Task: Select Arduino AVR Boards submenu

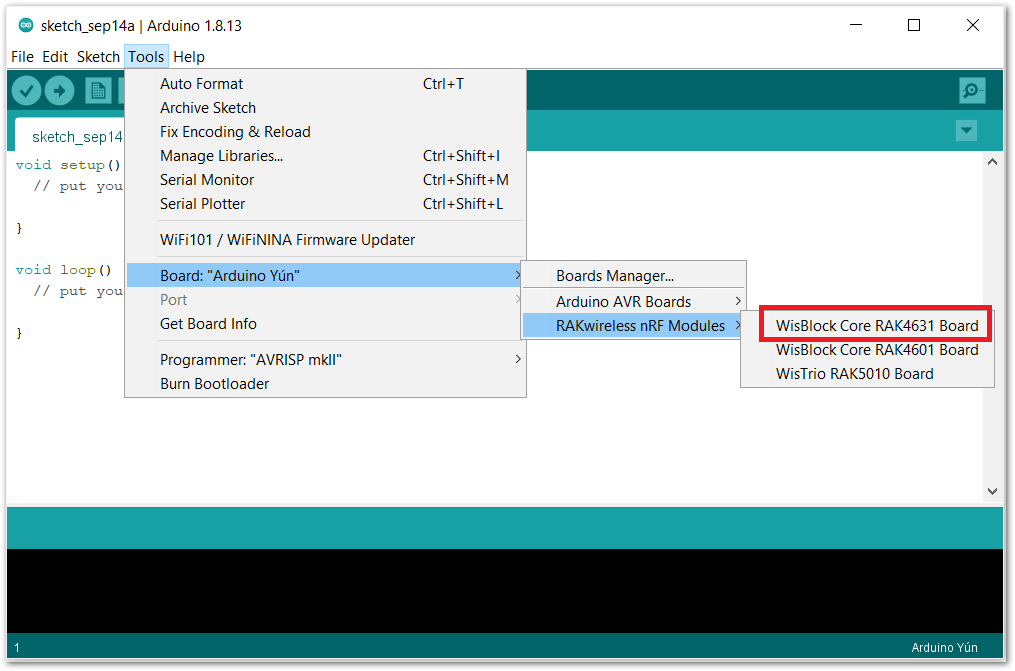Action: click(633, 302)
